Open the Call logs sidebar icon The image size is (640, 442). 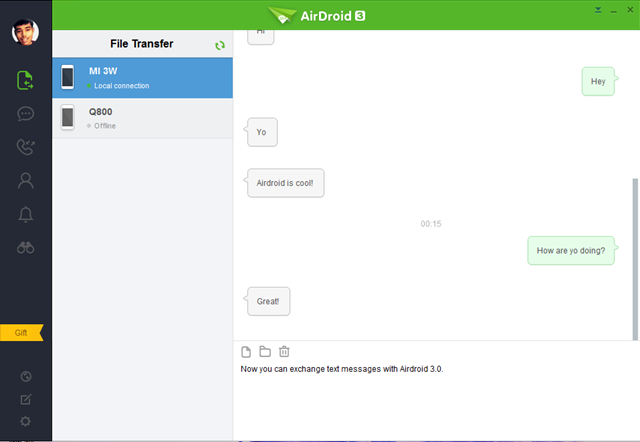[x=25, y=147]
